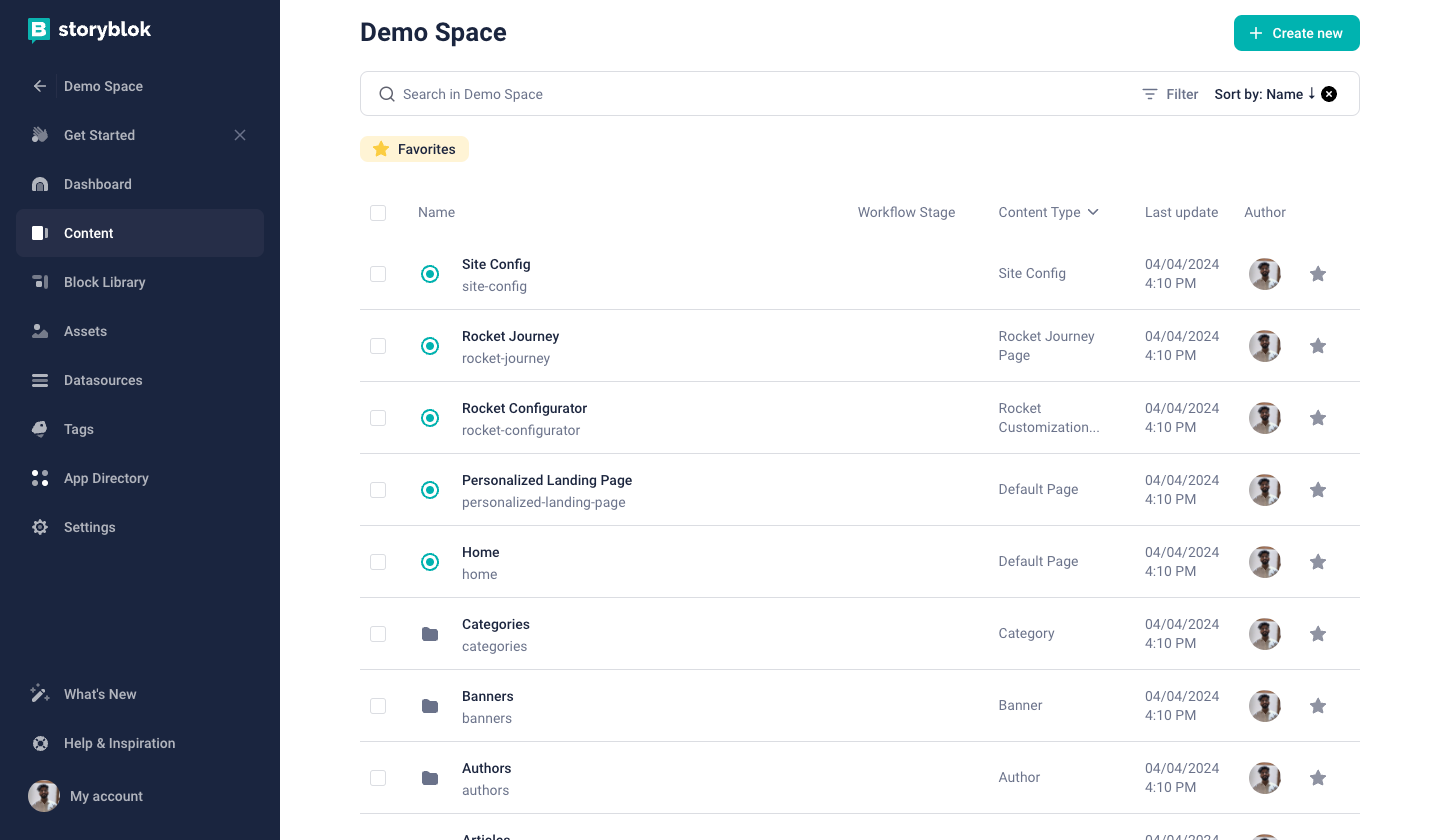Click the Block Library icon
Viewport: 1440px width, 840px height.
click(40, 282)
